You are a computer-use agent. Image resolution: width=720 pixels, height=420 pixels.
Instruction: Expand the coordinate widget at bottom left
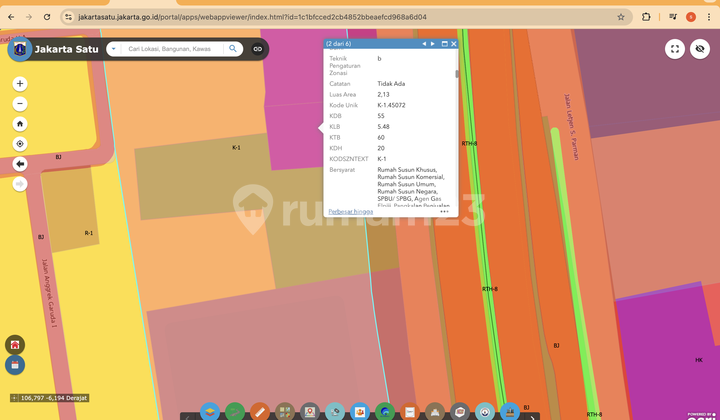click(14, 398)
